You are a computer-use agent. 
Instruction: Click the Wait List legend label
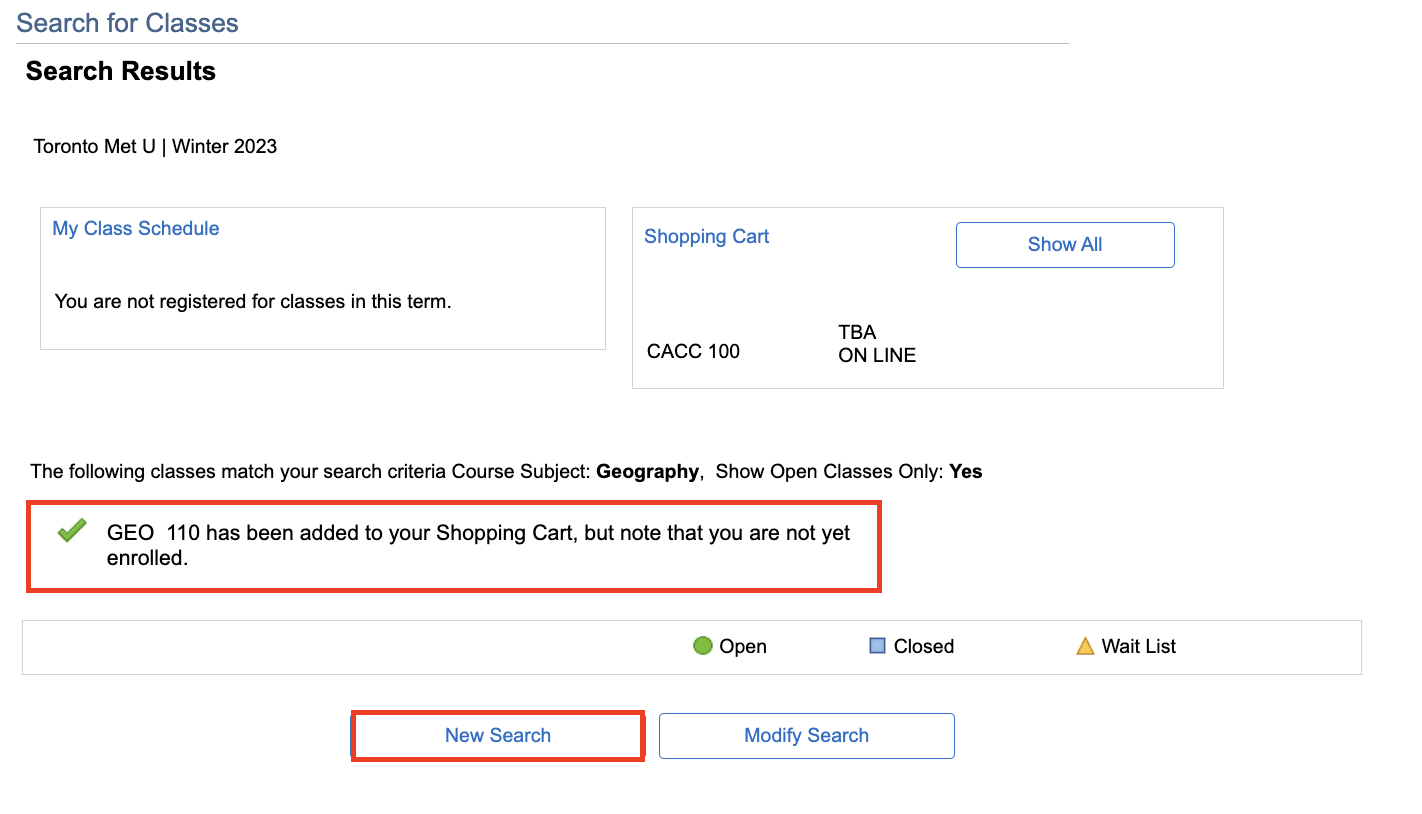(x=1138, y=647)
